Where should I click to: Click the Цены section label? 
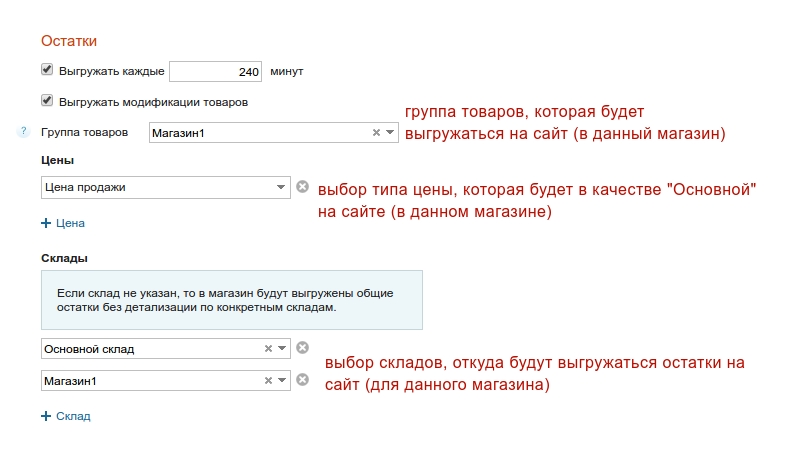[57, 160]
